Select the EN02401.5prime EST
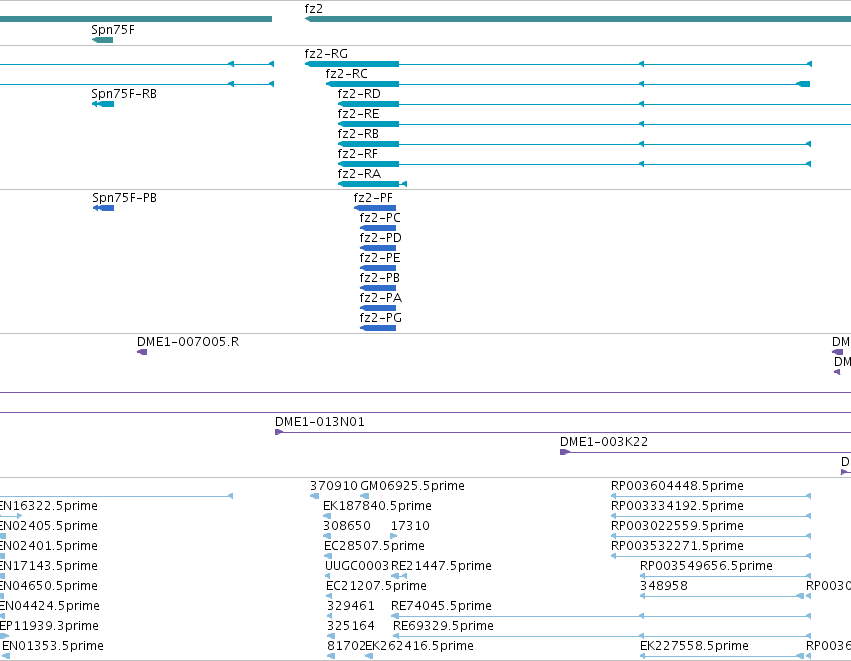Viewport: 851px width, 661px height. (2, 556)
